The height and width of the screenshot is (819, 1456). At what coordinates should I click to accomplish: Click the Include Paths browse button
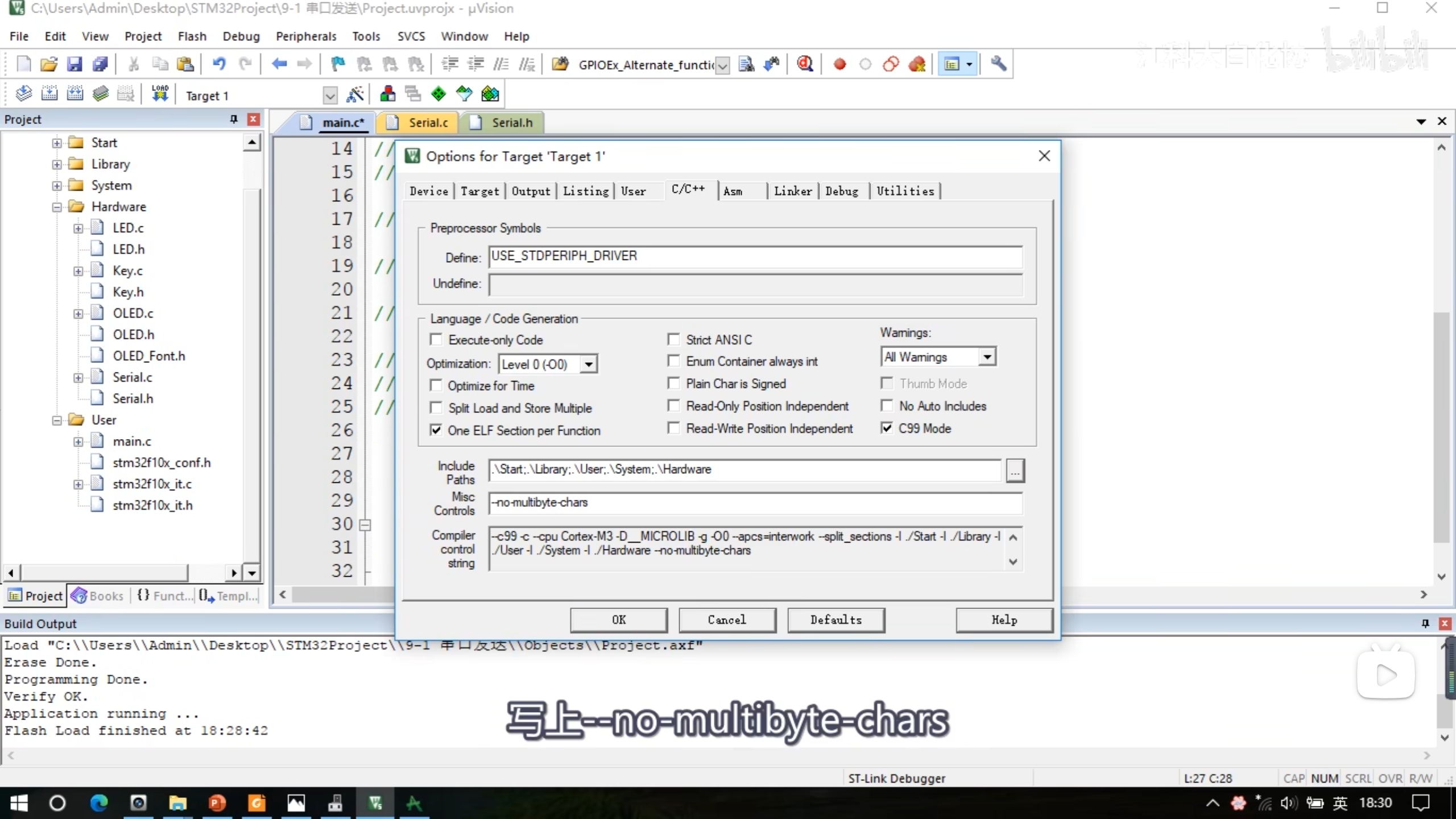1015,470
